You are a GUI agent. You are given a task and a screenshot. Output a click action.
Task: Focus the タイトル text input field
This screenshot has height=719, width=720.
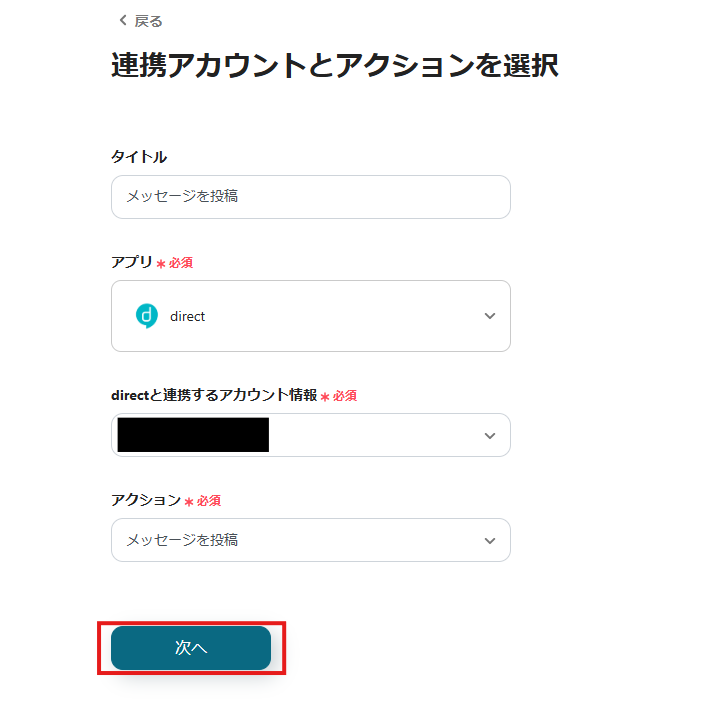pos(310,197)
